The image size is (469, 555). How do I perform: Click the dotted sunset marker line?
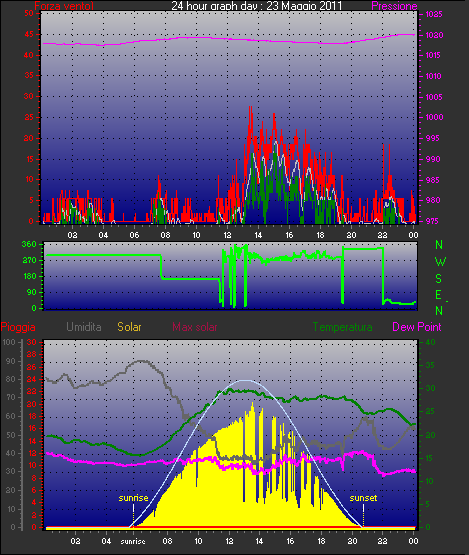[364, 515]
